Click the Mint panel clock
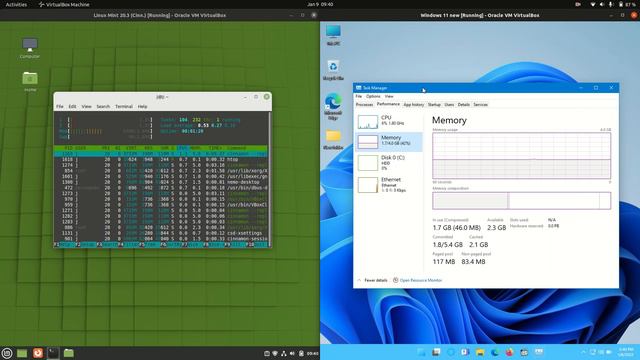Image resolution: width=640 pixels, height=360 pixels. [x=313, y=353]
